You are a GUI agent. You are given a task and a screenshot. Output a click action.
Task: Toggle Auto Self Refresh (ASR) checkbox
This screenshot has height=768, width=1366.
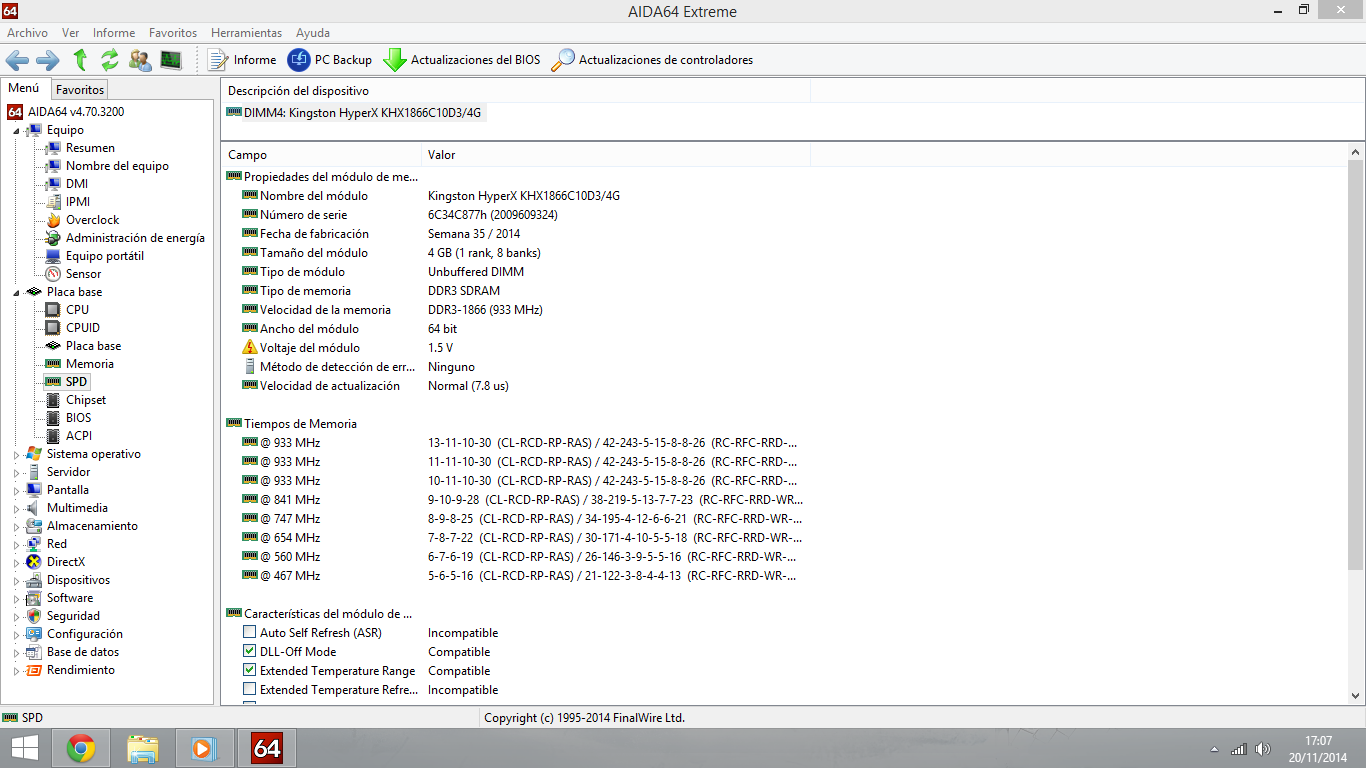pos(249,633)
